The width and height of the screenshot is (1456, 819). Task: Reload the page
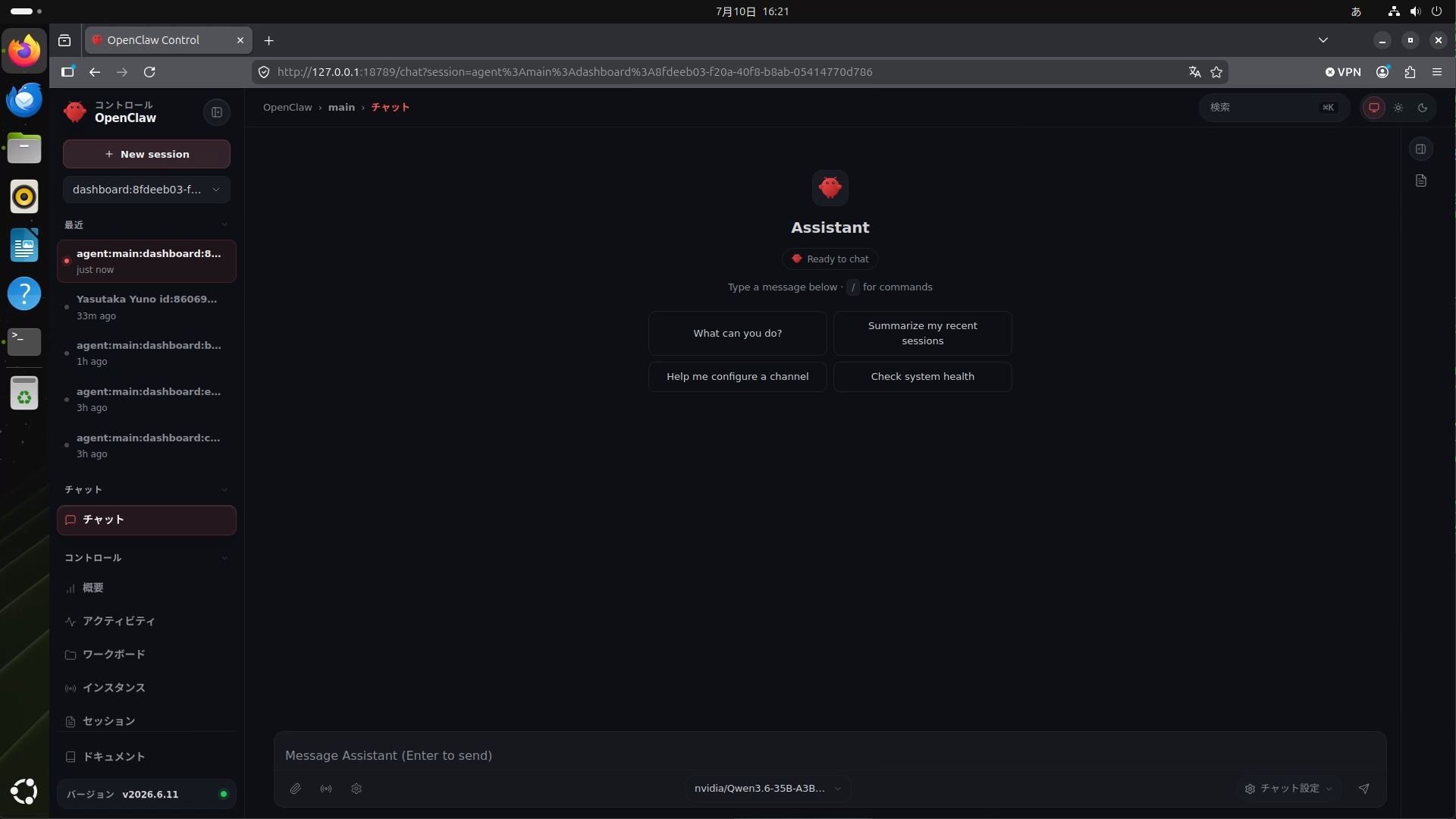149,72
